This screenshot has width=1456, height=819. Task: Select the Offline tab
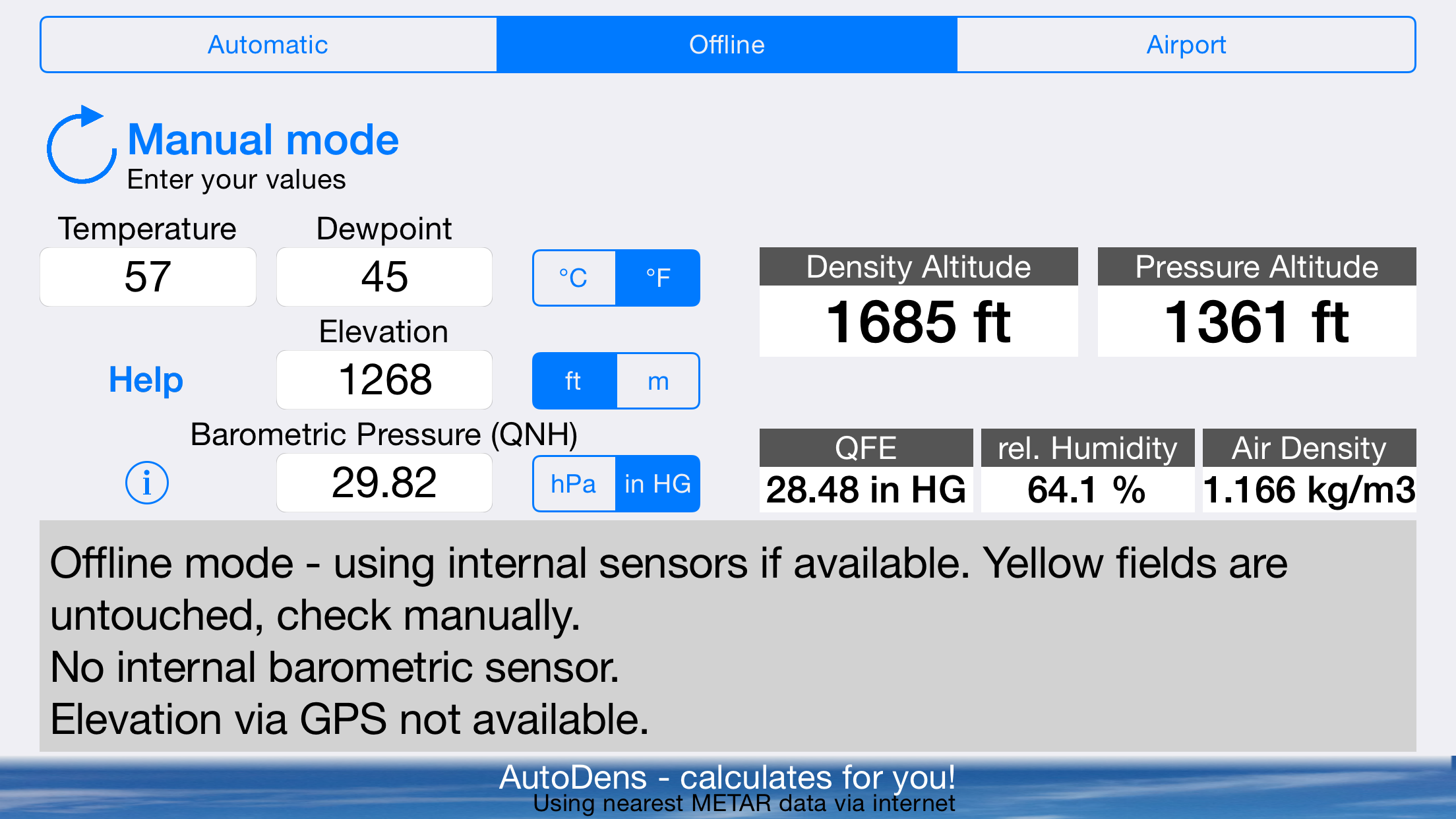pos(727,45)
